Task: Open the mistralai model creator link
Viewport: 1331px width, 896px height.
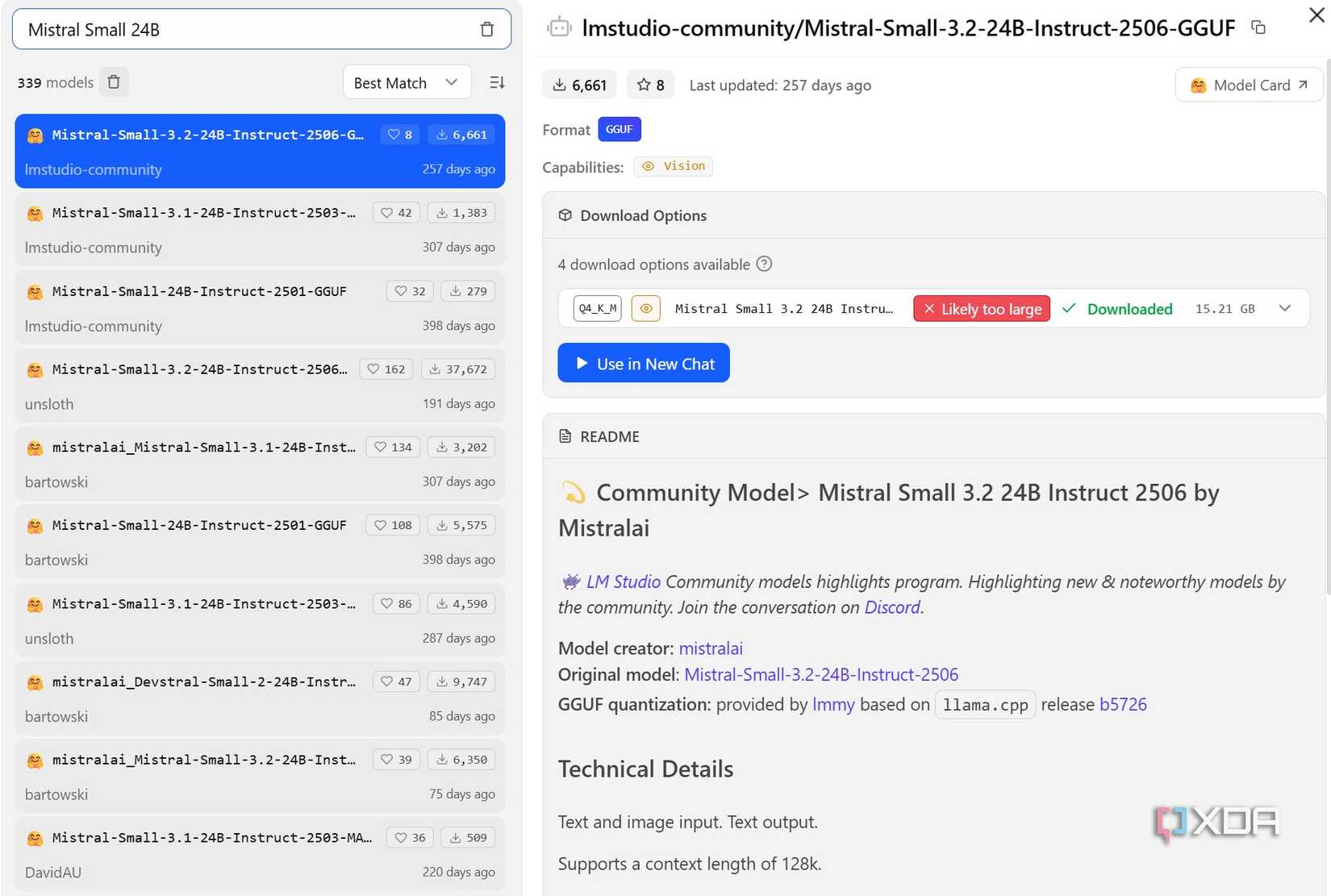Action: click(711, 648)
